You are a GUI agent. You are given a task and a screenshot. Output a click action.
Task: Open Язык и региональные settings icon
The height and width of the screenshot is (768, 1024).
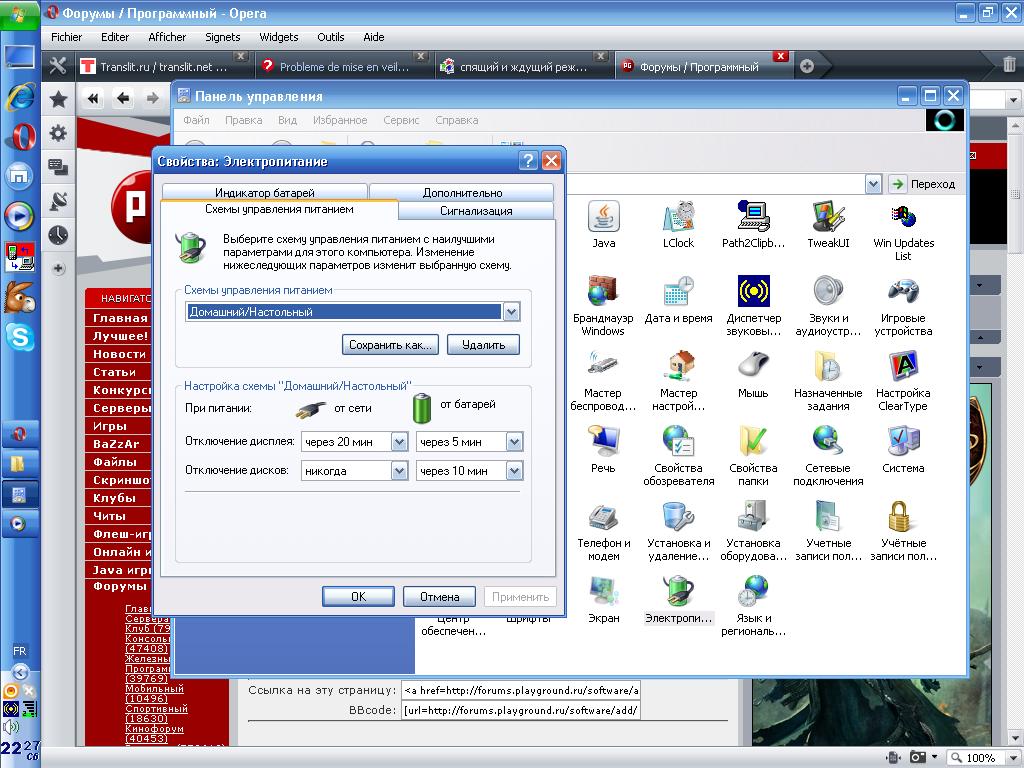point(753,592)
